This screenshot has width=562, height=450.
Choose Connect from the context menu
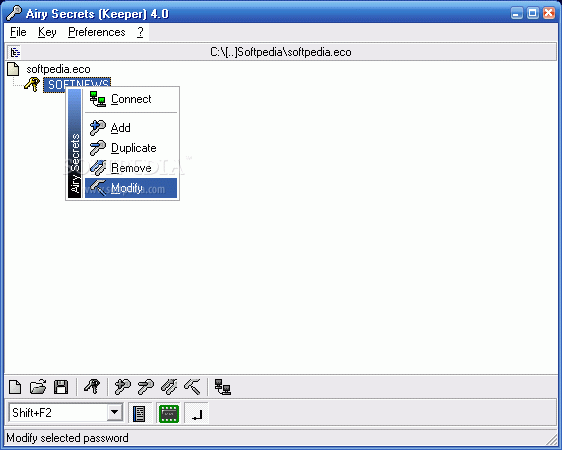(x=131, y=99)
